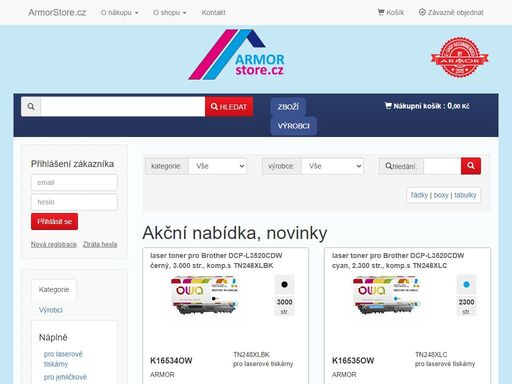Click the email input field
The image size is (512, 384).
pos(74,183)
